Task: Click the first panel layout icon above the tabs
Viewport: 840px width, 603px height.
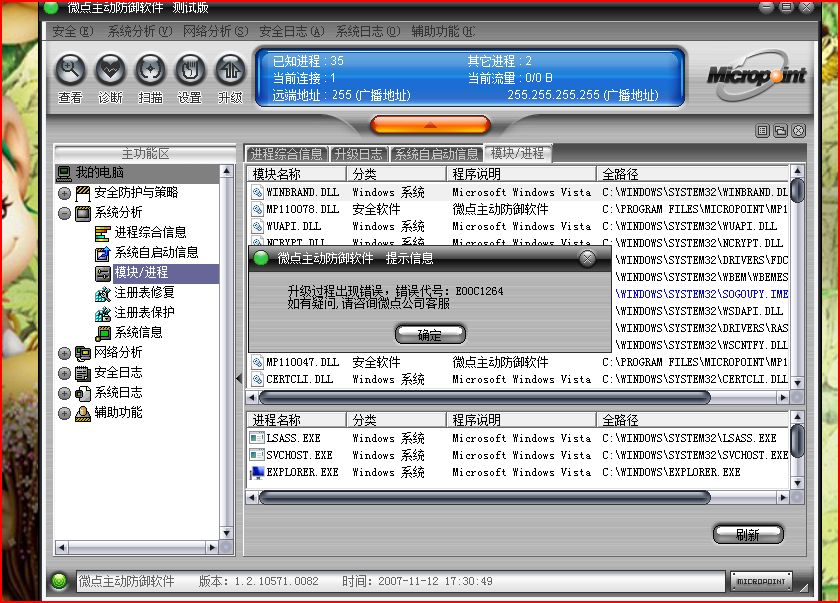Action: tap(762, 130)
